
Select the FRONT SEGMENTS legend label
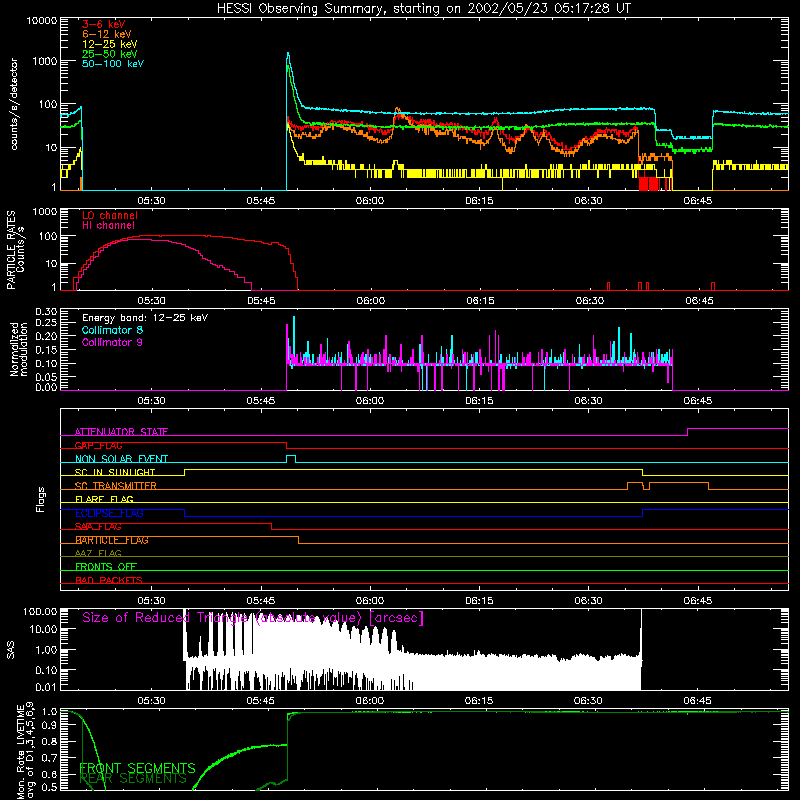coord(138,768)
